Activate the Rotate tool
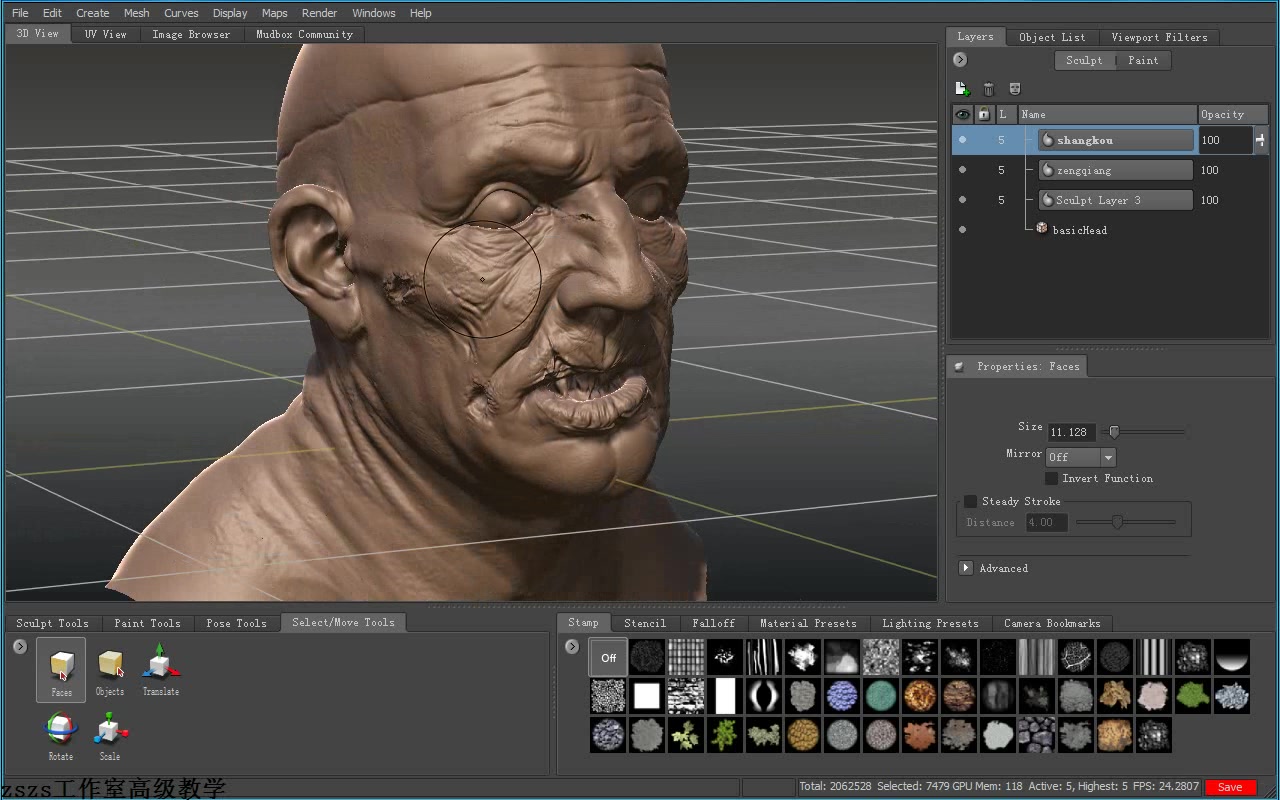 [x=61, y=733]
